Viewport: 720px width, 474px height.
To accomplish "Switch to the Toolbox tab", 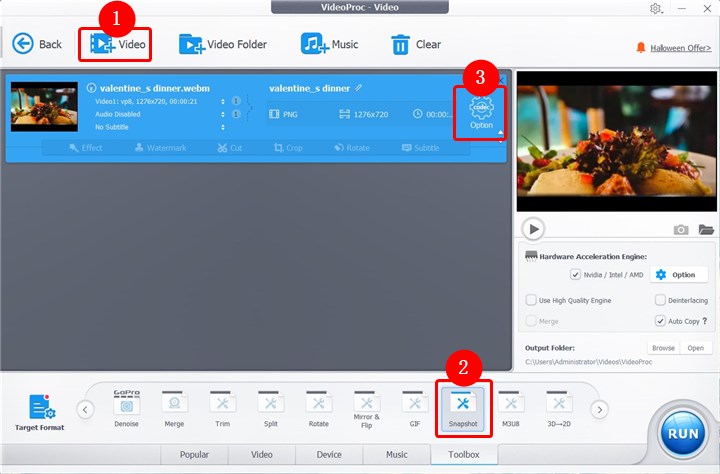I will (464, 454).
